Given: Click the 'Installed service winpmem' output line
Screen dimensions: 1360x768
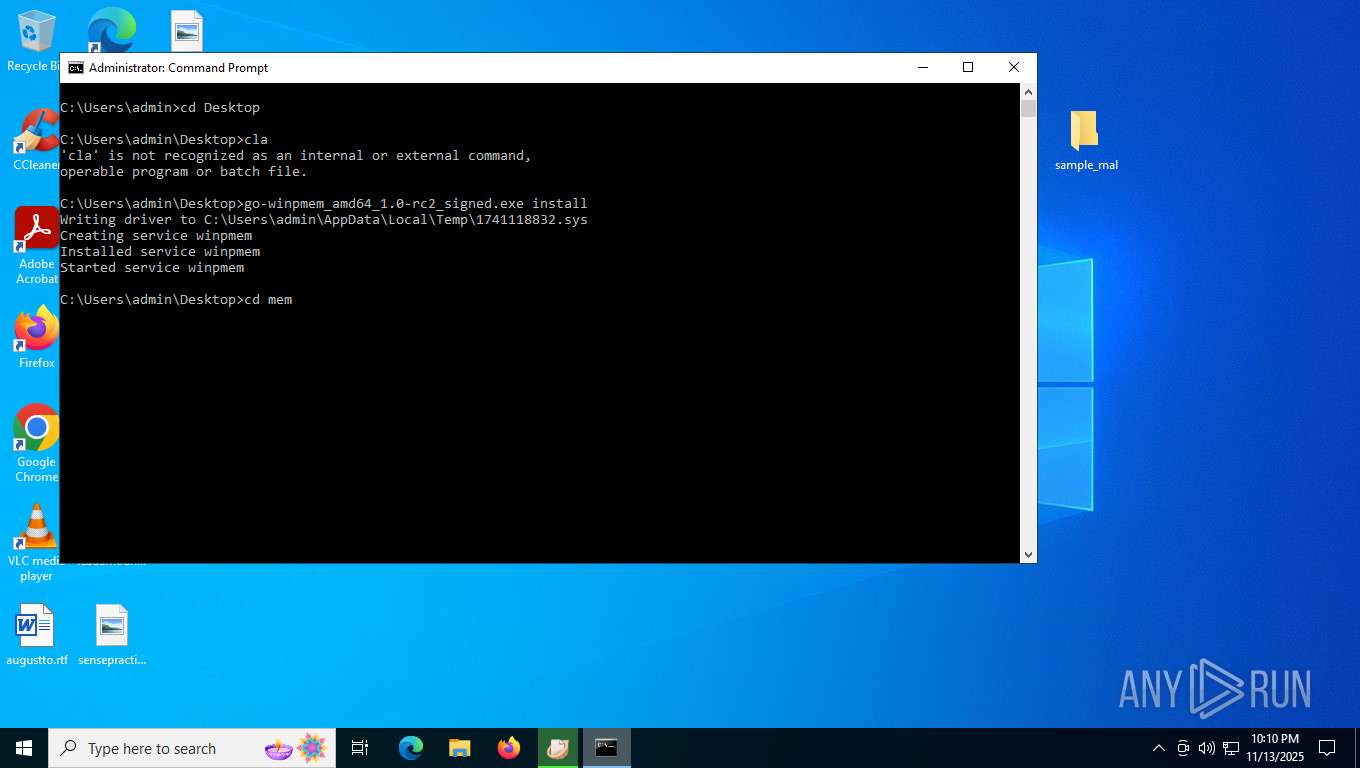Looking at the screenshot, I should pos(160,252).
